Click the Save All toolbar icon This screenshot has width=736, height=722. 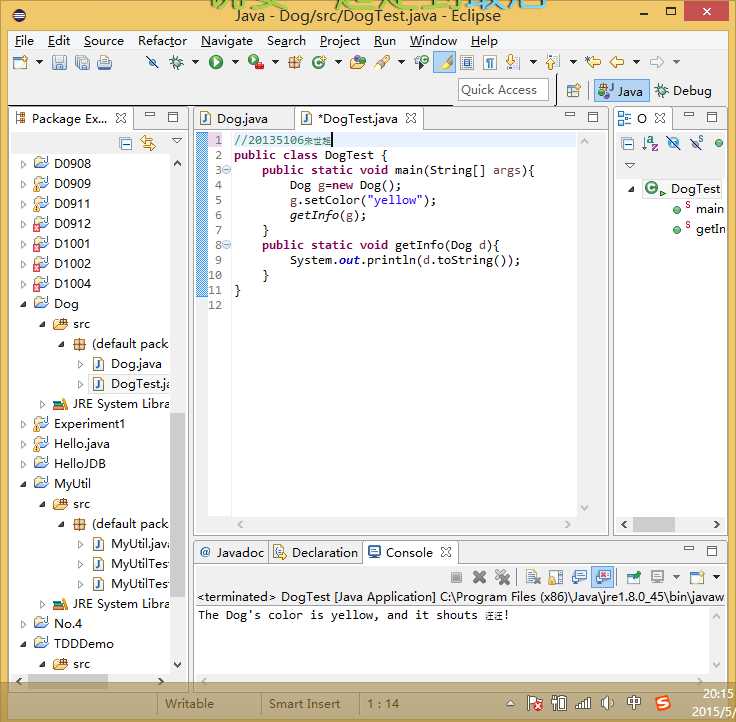pyautogui.click(x=82, y=62)
